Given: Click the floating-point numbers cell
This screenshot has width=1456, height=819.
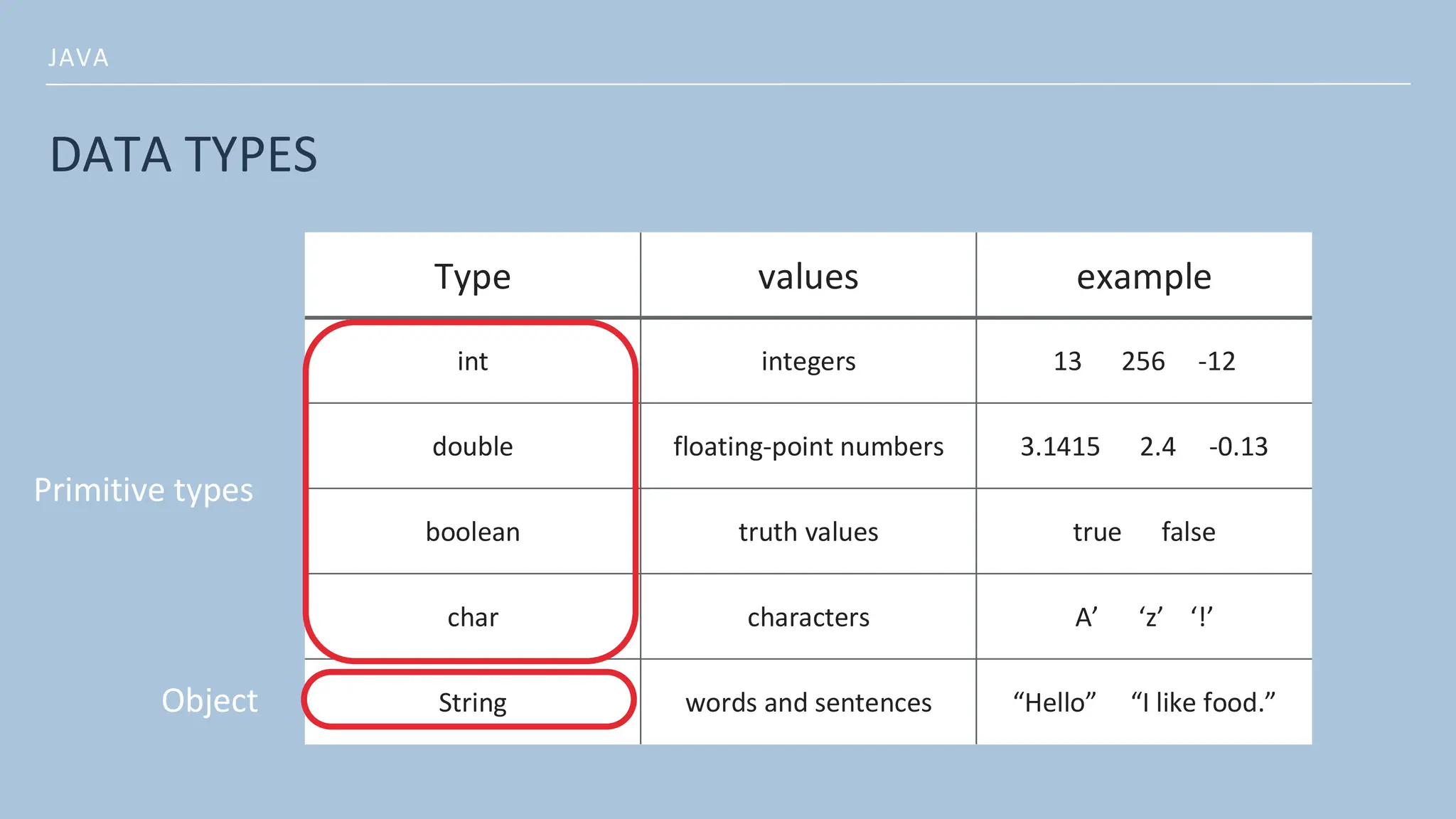Looking at the screenshot, I should 808,446.
